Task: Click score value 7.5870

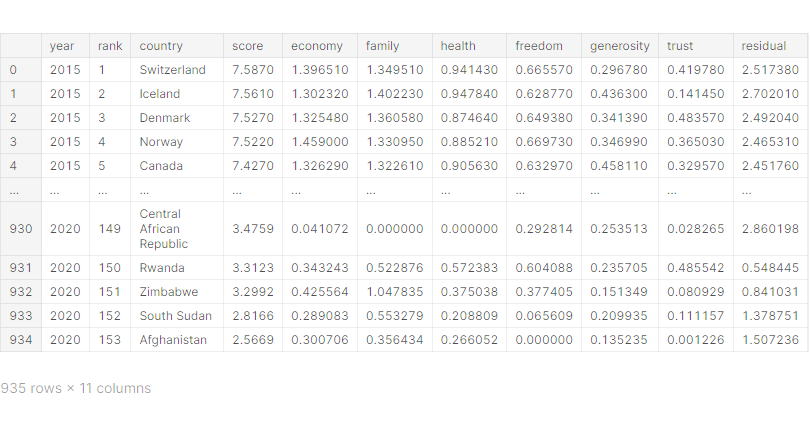Action: click(x=253, y=70)
